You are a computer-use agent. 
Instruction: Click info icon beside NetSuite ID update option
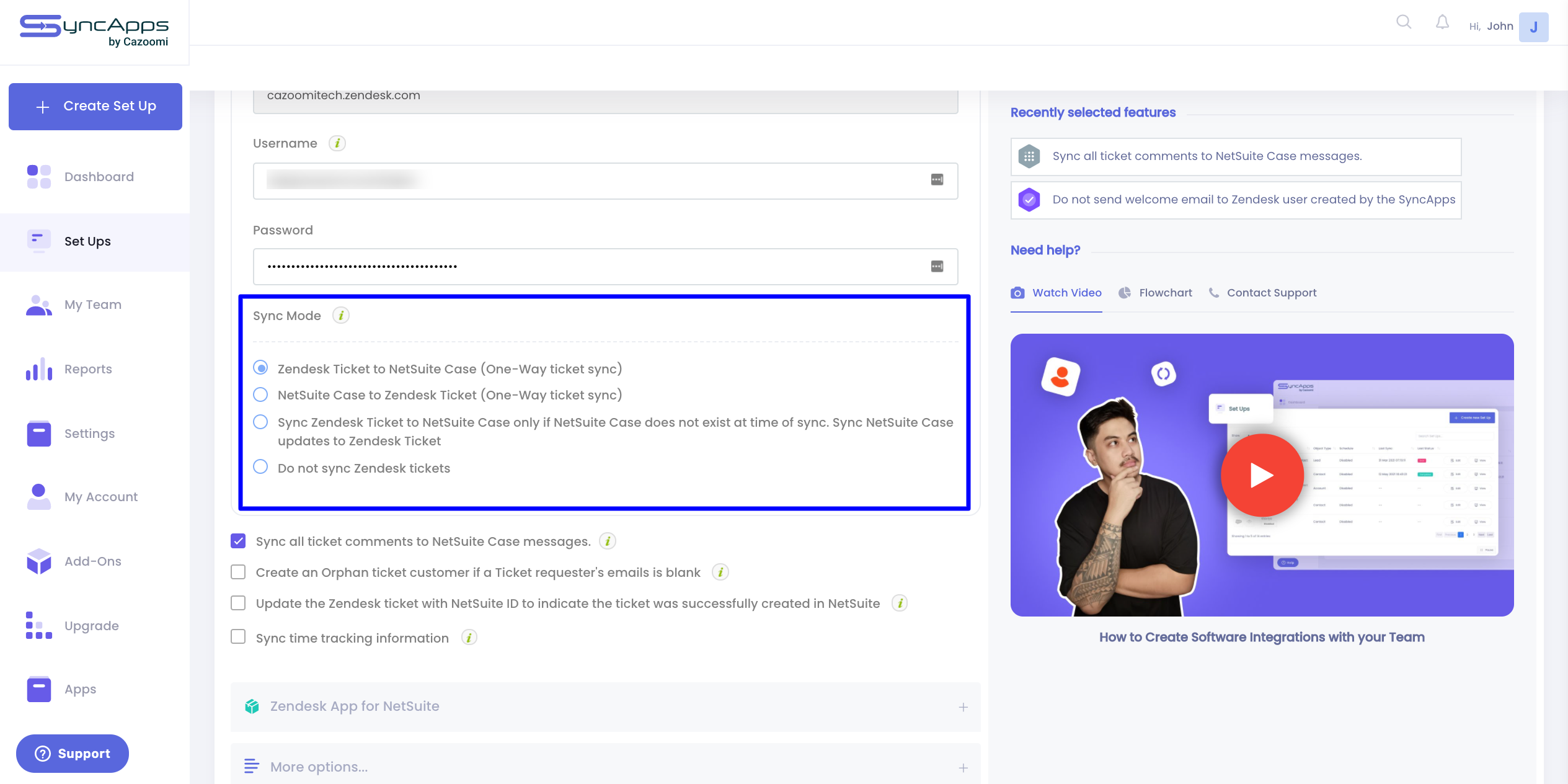point(900,604)
